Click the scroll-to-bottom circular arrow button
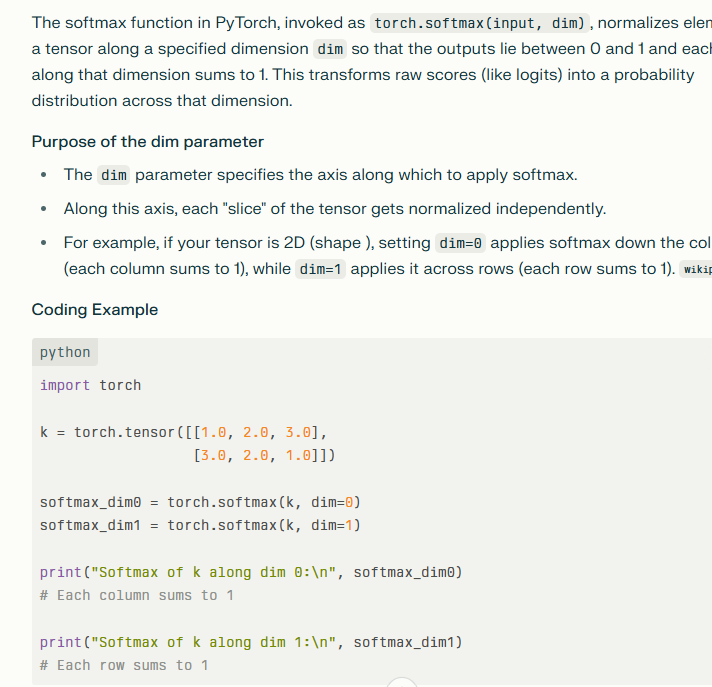Viewport: 712px width, 687px height. point(401,682)
